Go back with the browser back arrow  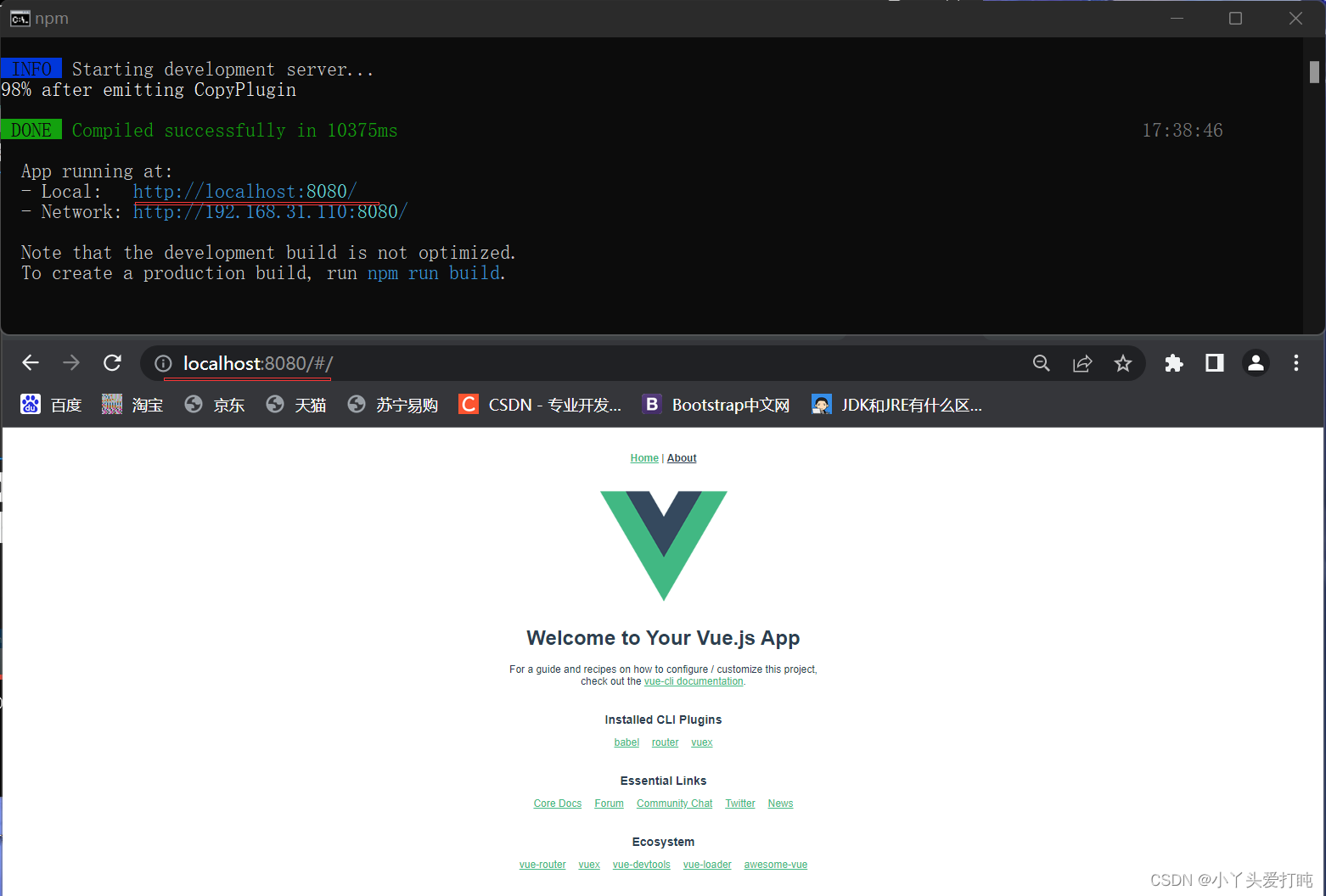click(x=31, y=363)
